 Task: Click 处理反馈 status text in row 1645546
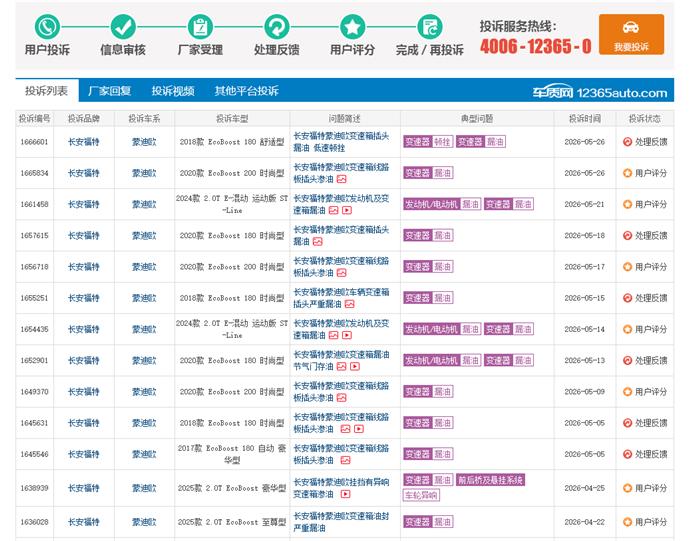click(651, 454)
